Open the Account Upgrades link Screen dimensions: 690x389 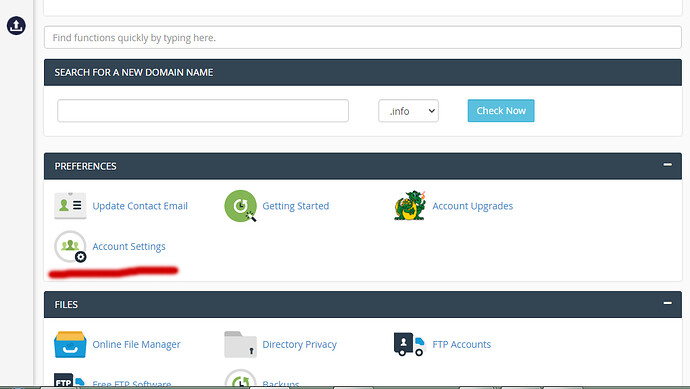pos(473,206)
